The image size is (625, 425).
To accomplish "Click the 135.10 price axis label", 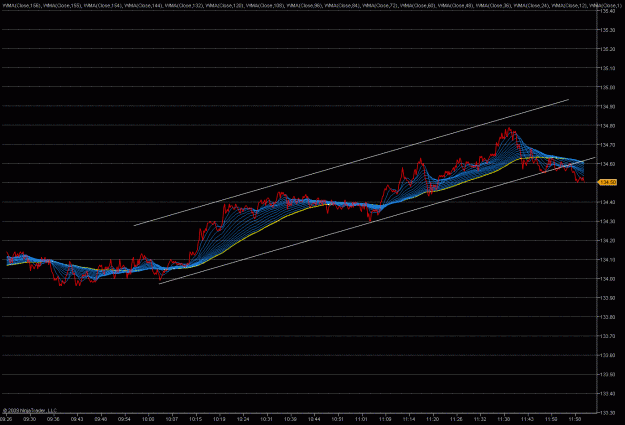I will tap(607, 69).
